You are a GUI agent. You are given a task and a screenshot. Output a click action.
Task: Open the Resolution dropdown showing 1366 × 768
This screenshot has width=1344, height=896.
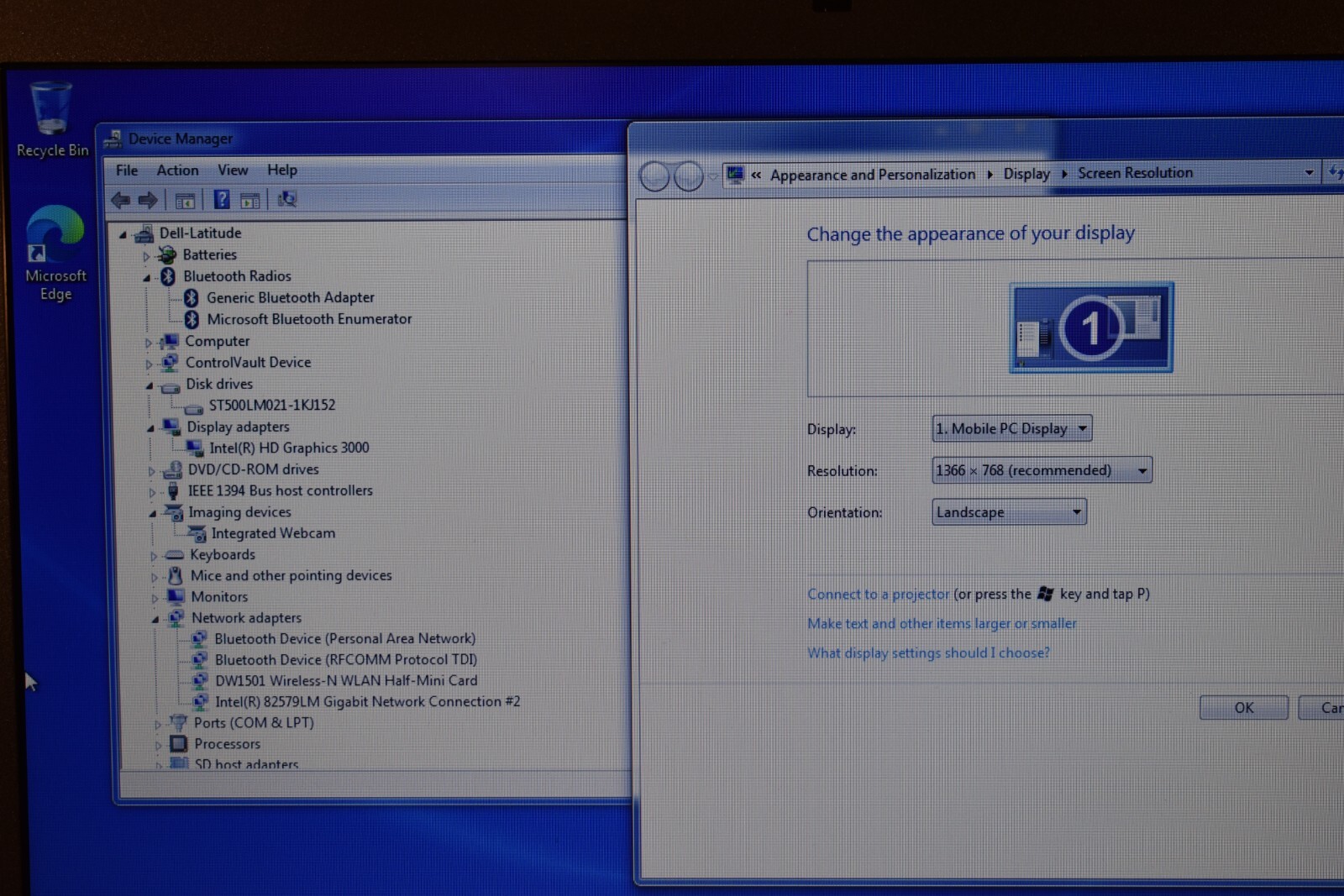click(x=1042, y=470)
